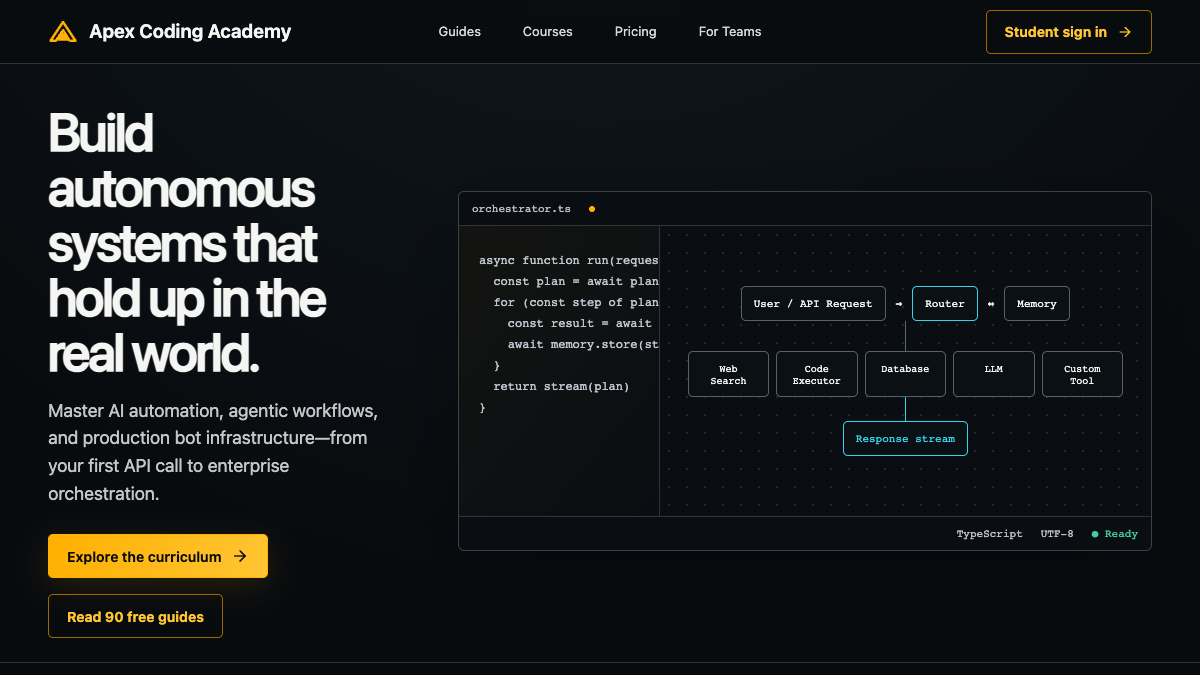Viewport: 1200px width, 675px height.
Task: Click the 'for (const step of' code line
Action: [575, 302]
